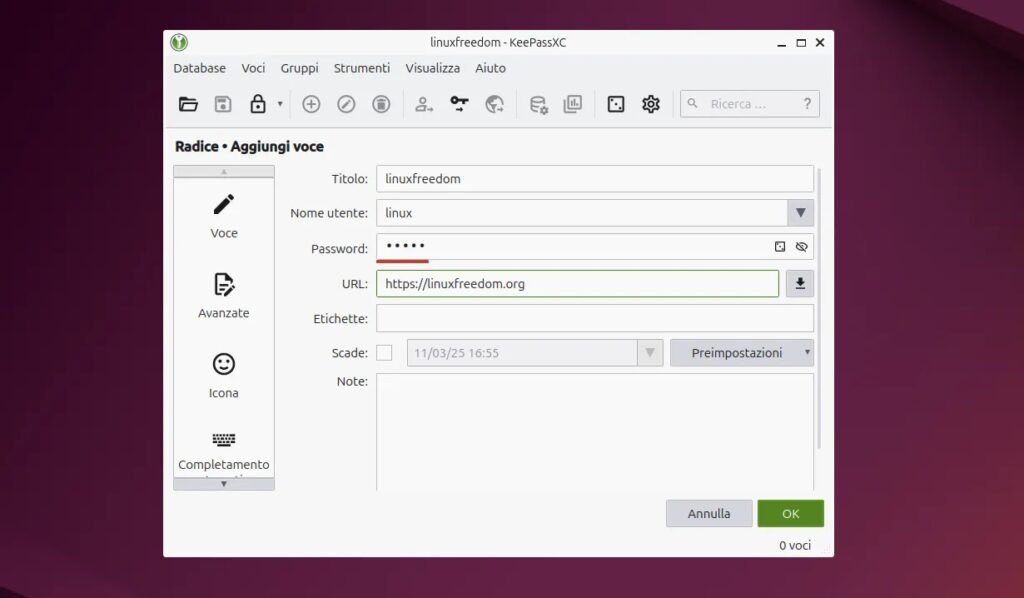Image resolution: width=1024 pixels, height=598 pixels.
Task: Click the open database folder icon
Action: point(188,104)
